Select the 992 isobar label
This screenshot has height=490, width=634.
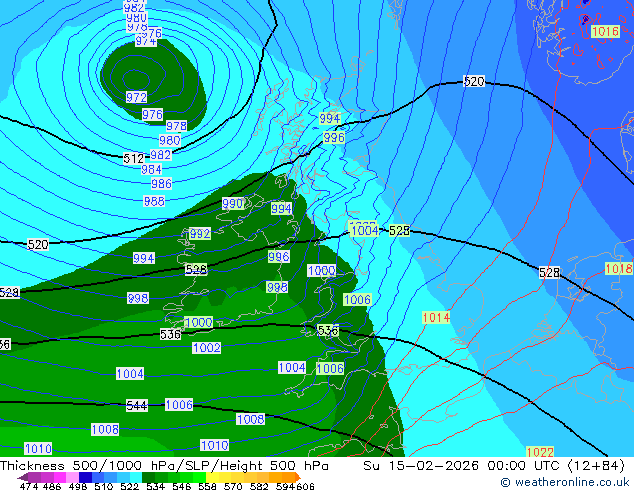(200, 234)
